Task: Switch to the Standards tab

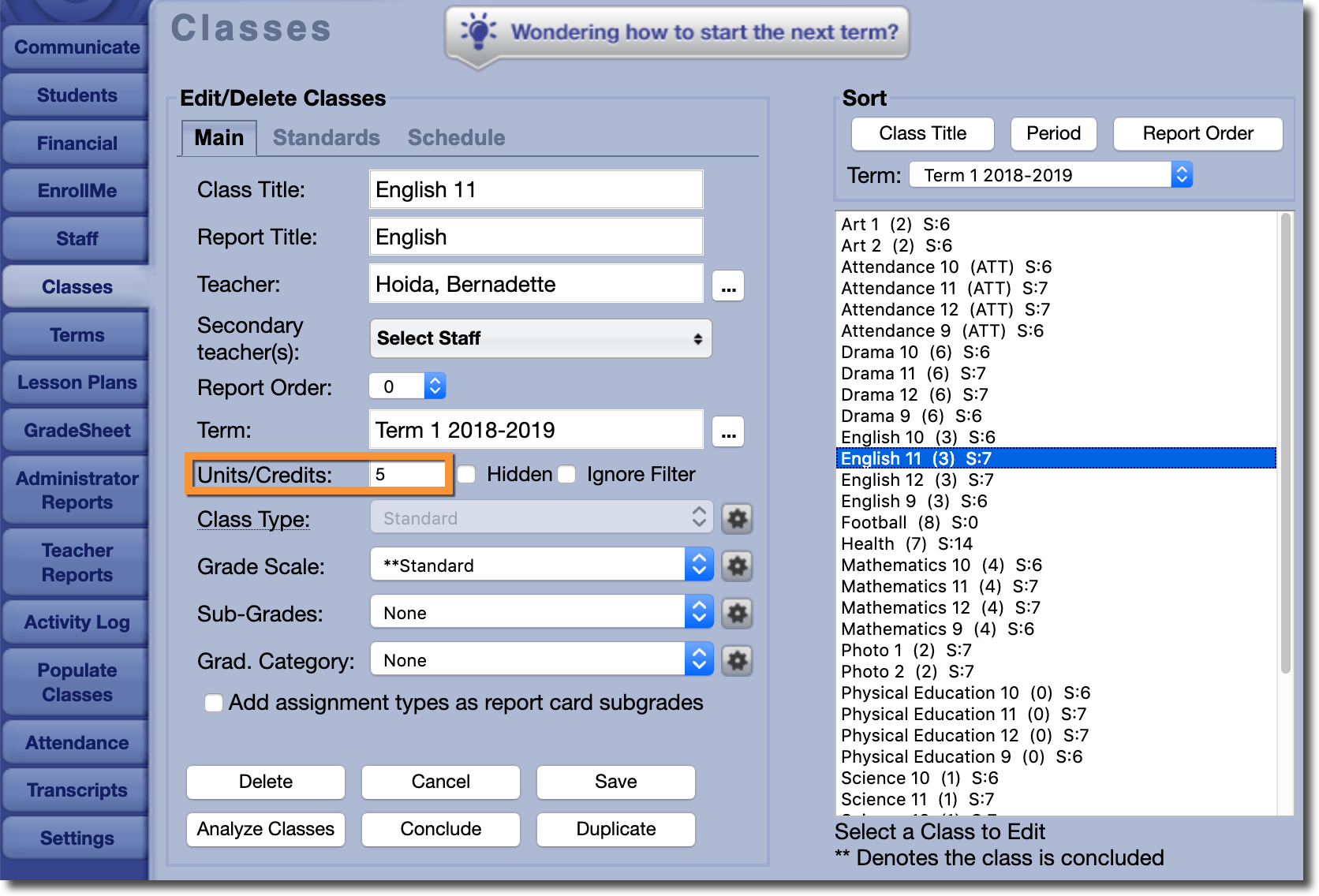Action: pyautogui.click(x=326, y=138)
